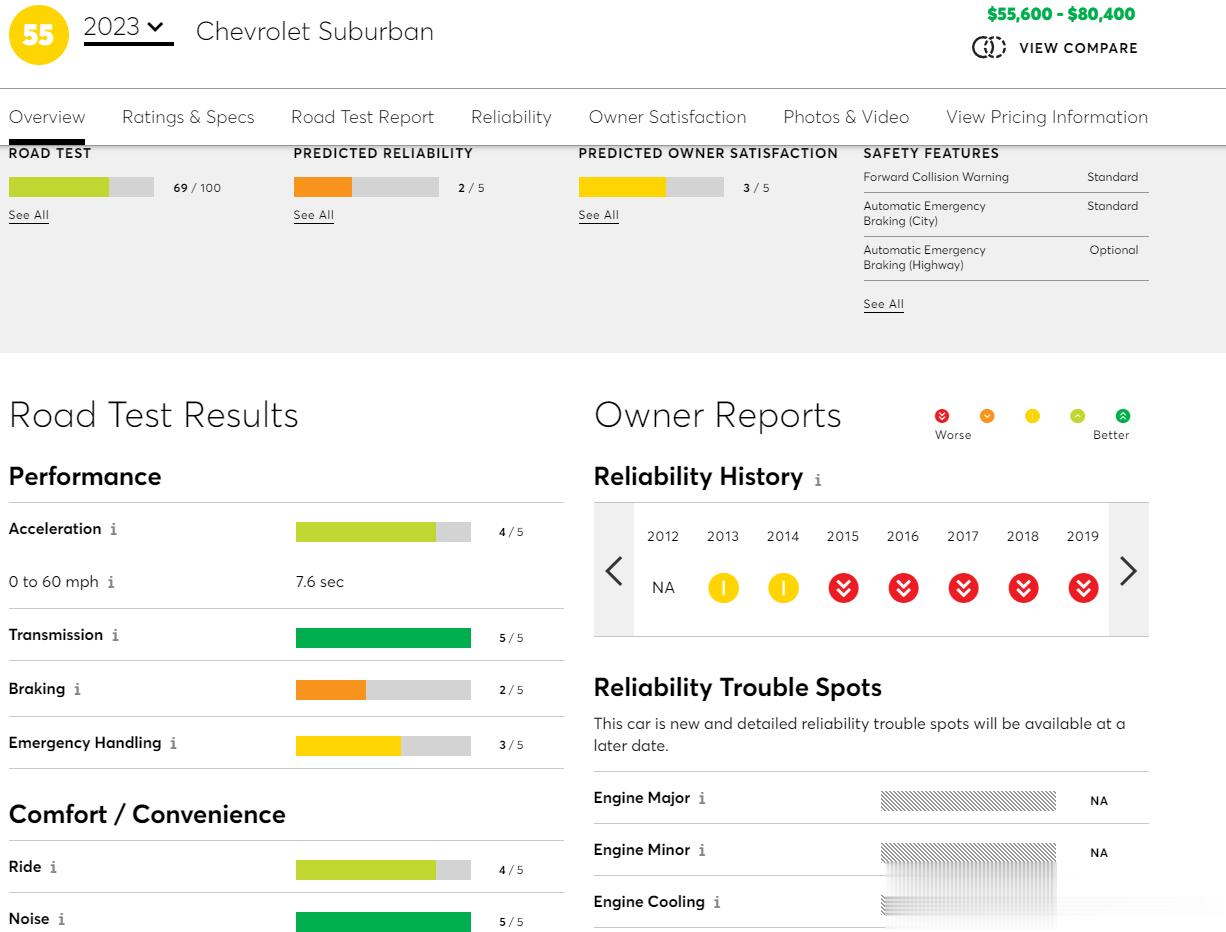The image size is (1226, 932).
Task: Click the Chevrolet Suburban title
Action: click(315, 31)
